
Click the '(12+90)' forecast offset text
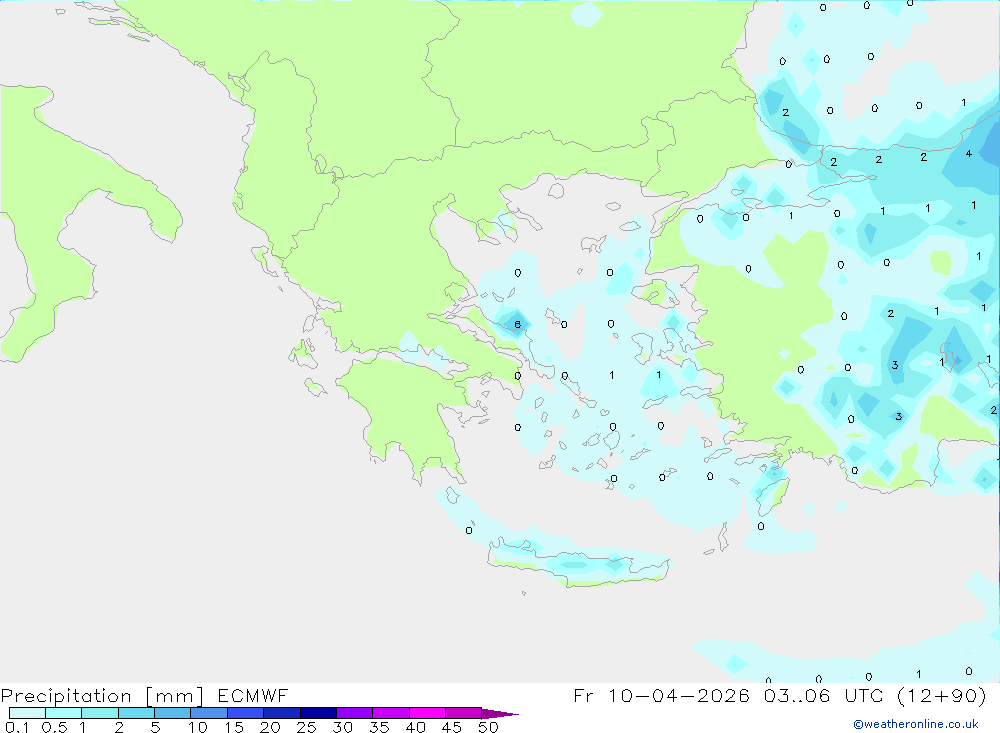[941, 695]
